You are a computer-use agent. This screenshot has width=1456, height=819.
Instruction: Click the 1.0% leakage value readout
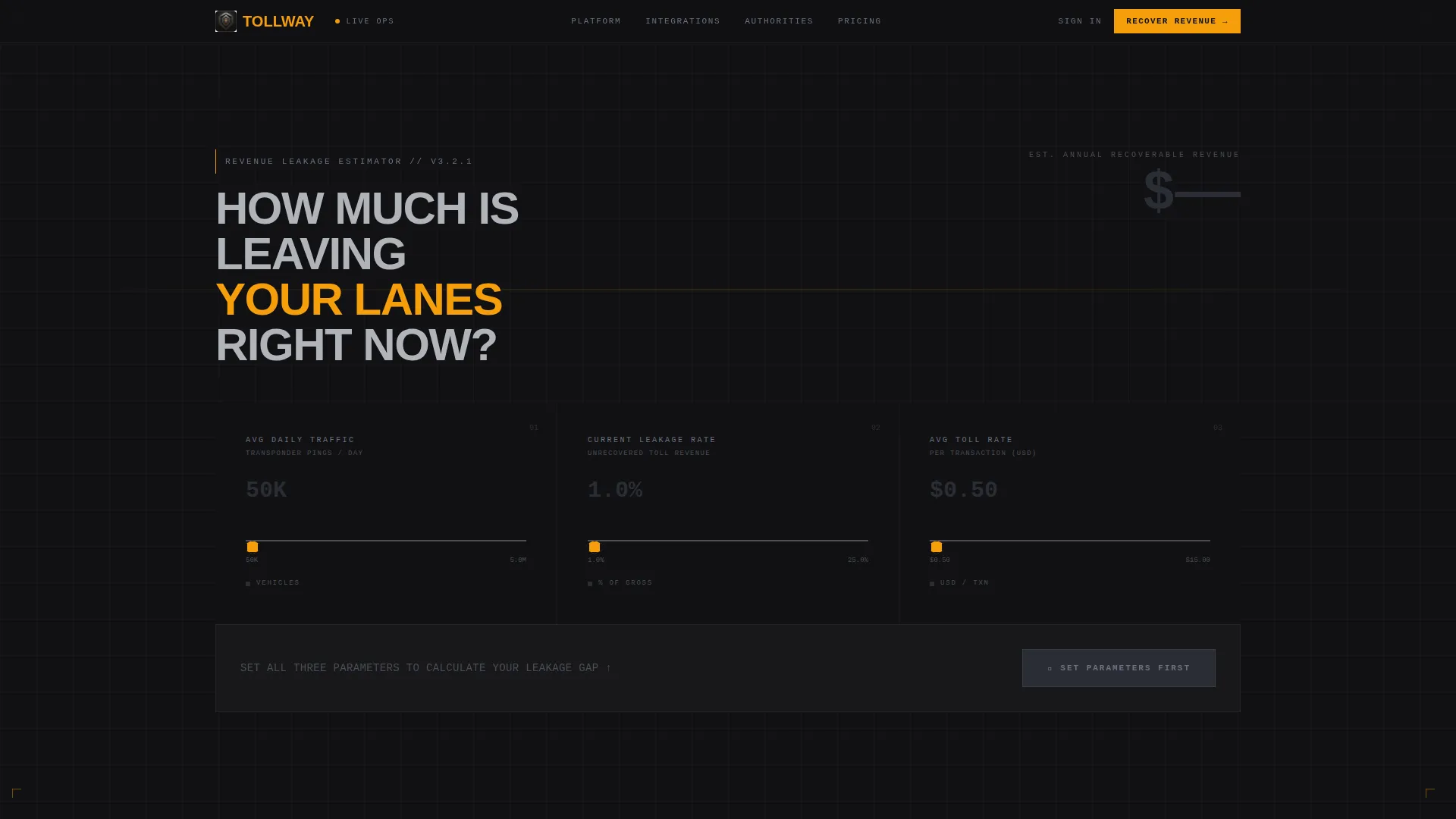(615, 491)
